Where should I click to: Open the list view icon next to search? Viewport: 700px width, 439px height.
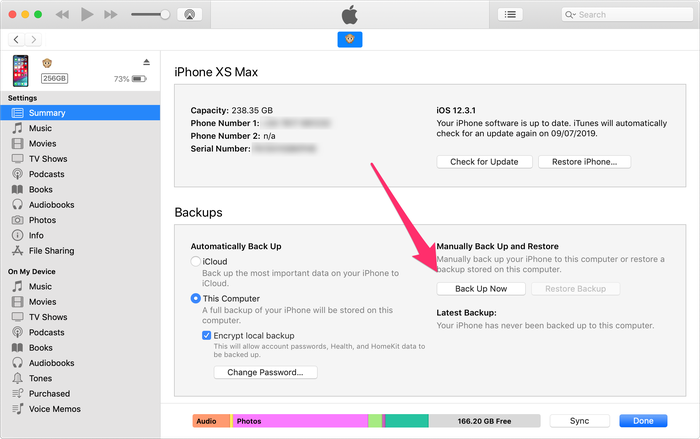510,15
